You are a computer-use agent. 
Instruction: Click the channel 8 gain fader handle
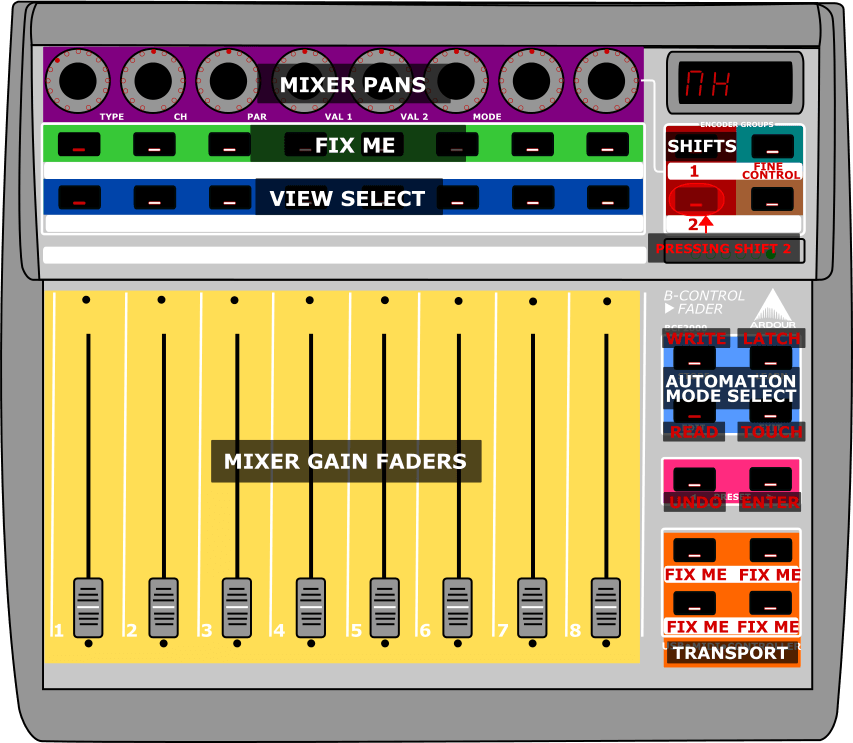[606, 608]
